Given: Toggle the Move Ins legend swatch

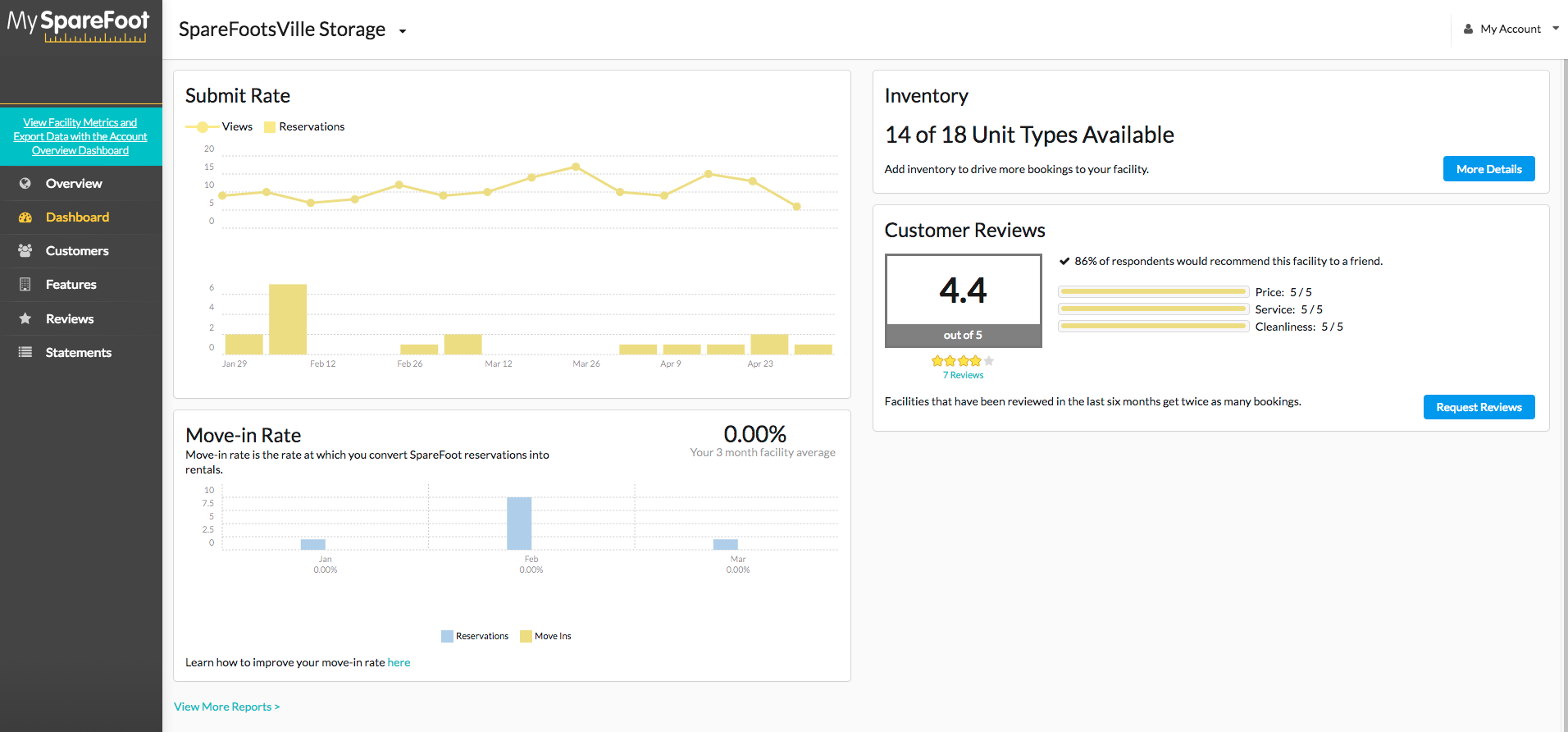Looking at the screenshot, I should (526, 636).
